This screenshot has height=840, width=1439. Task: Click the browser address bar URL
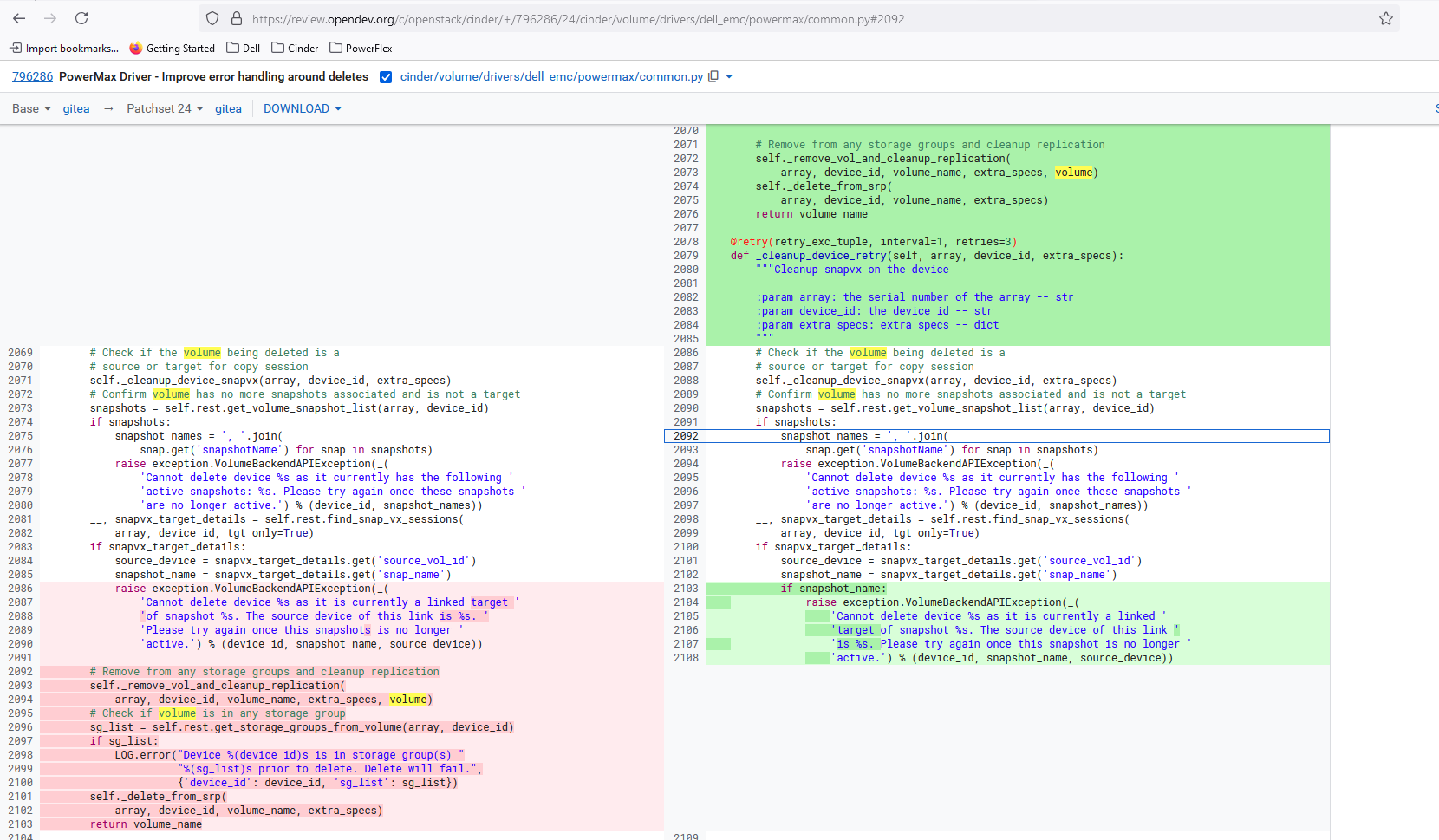578,19
